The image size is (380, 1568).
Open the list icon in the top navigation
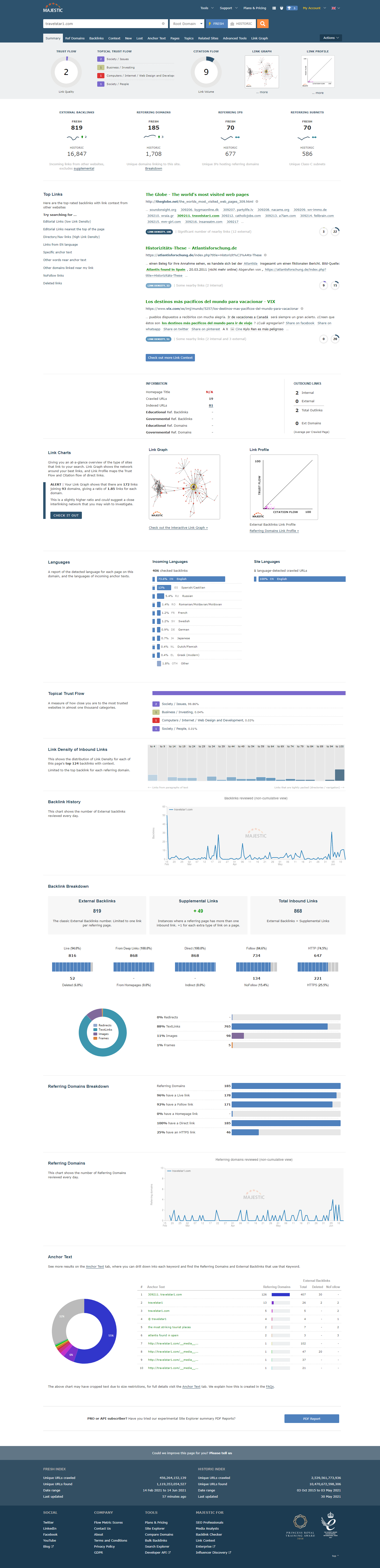tap(274, 8)
